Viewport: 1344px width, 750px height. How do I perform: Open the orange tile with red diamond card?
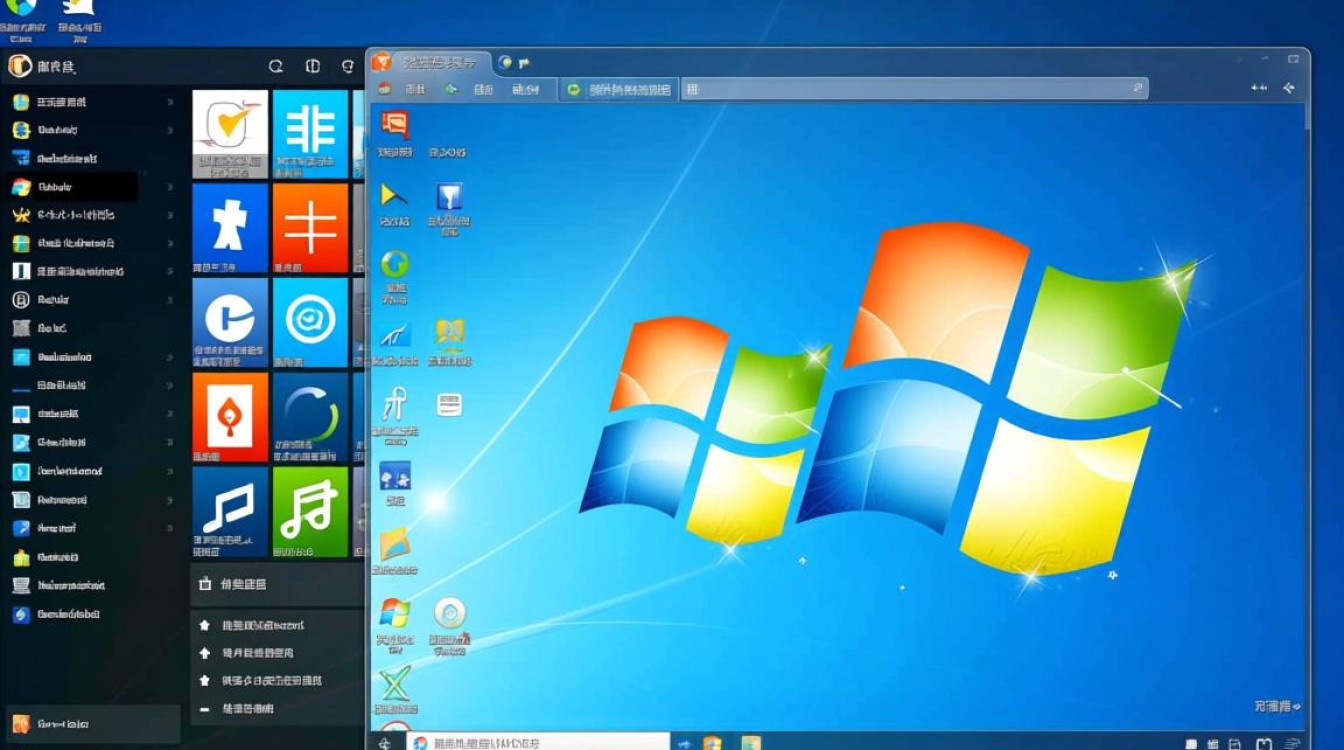coord(230,417)
